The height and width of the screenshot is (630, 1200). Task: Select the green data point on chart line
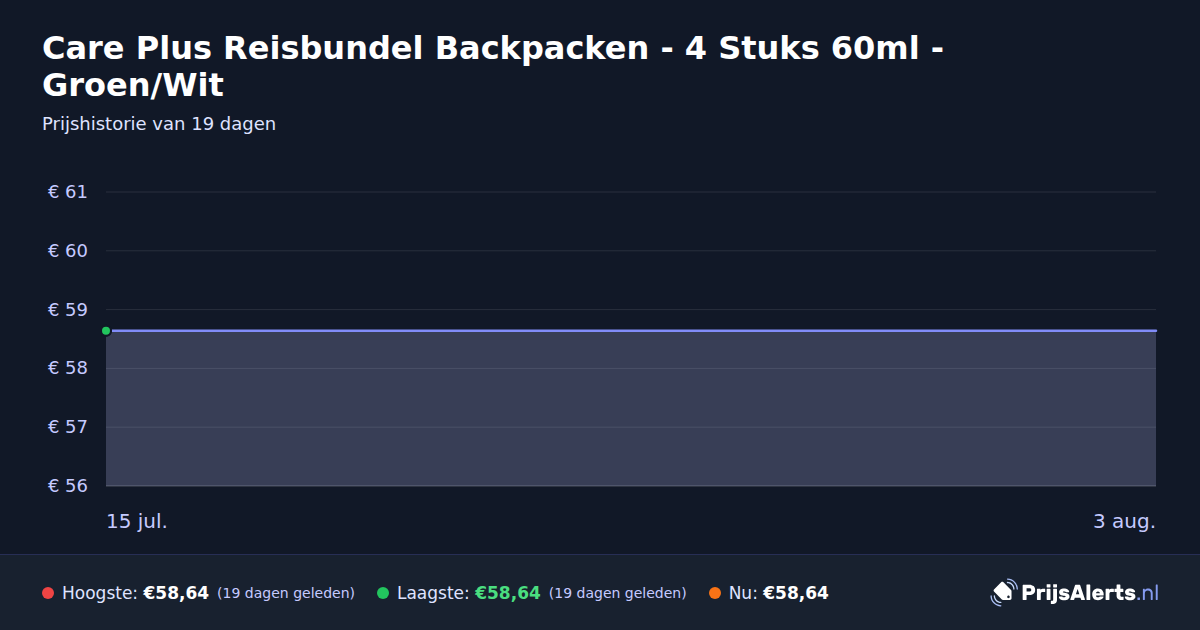click(106, 331)
